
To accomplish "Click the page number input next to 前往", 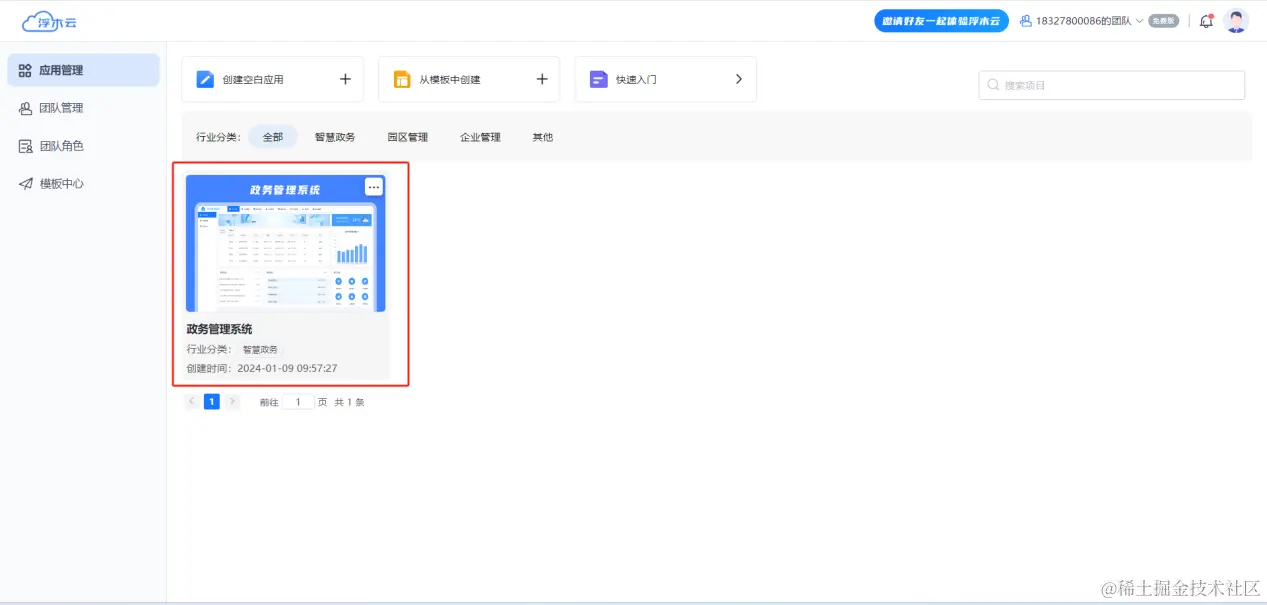I will click(296, 401).
